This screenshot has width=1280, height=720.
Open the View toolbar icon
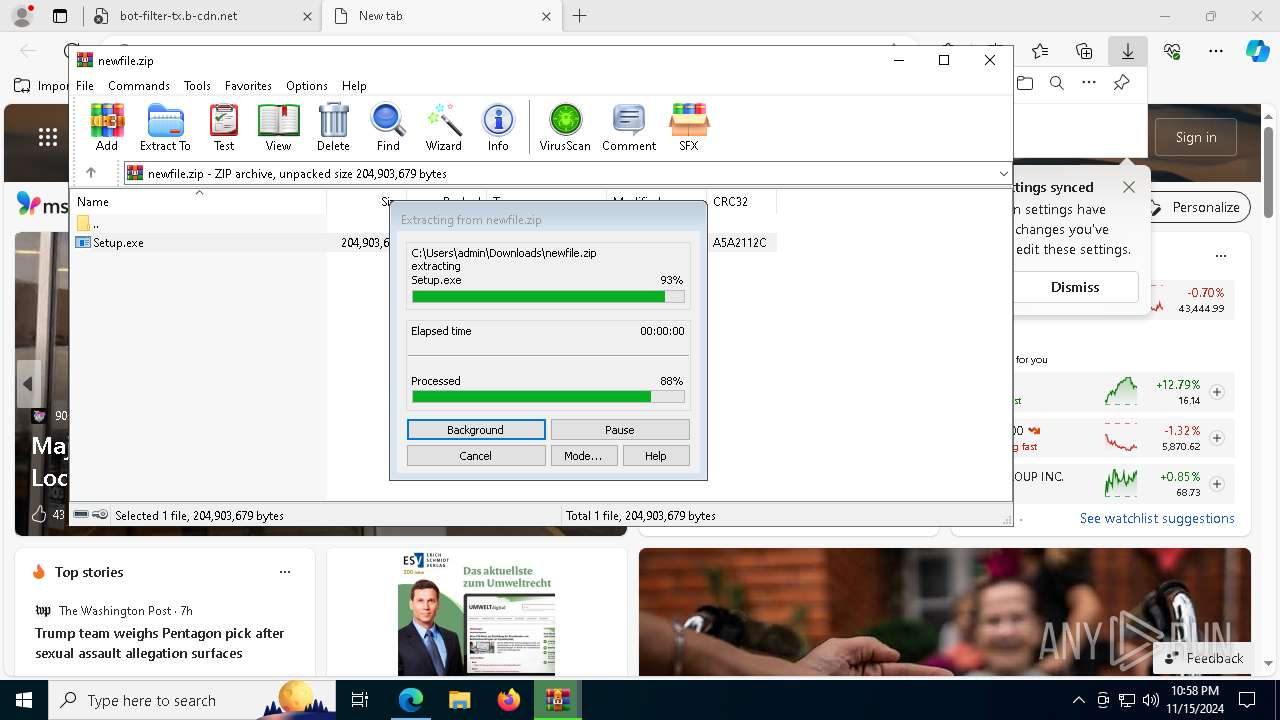pos(278,127)
